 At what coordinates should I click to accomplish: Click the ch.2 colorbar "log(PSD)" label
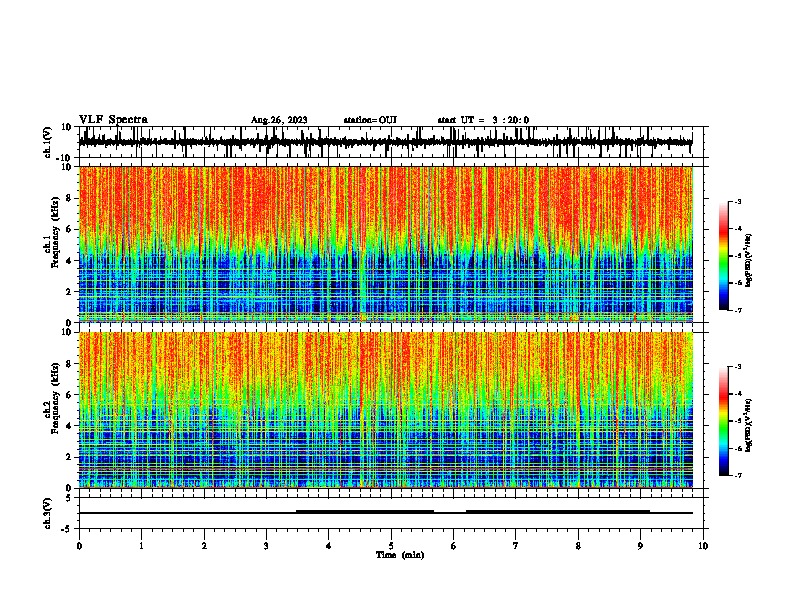(749, 426)
